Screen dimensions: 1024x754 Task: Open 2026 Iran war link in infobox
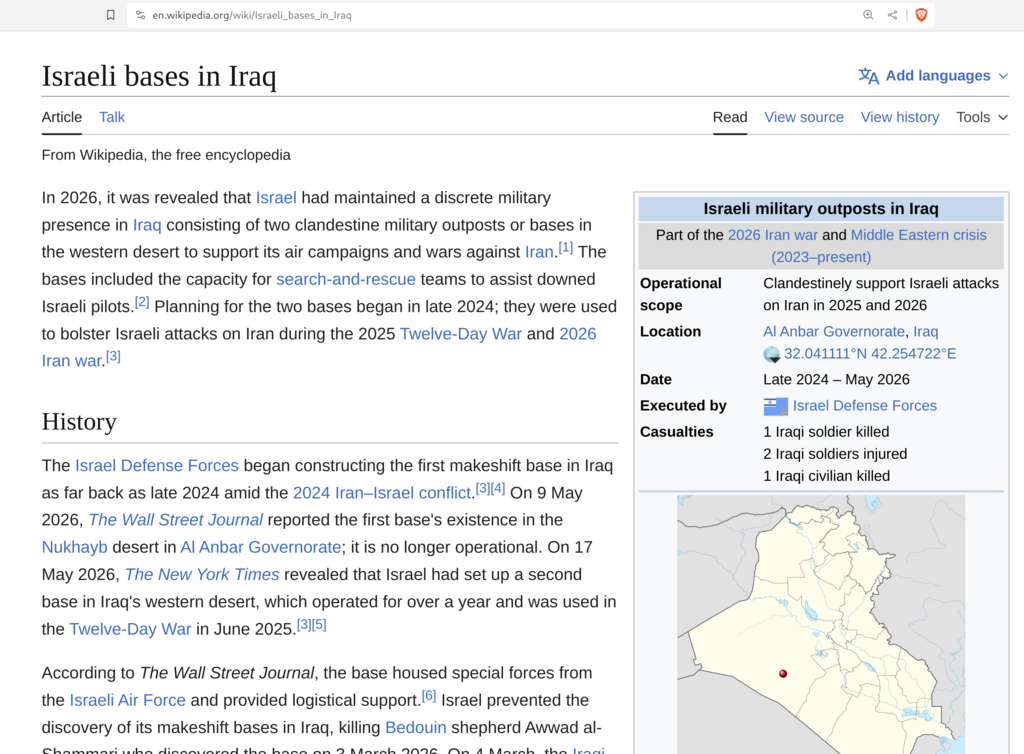[x=773, y=235]
